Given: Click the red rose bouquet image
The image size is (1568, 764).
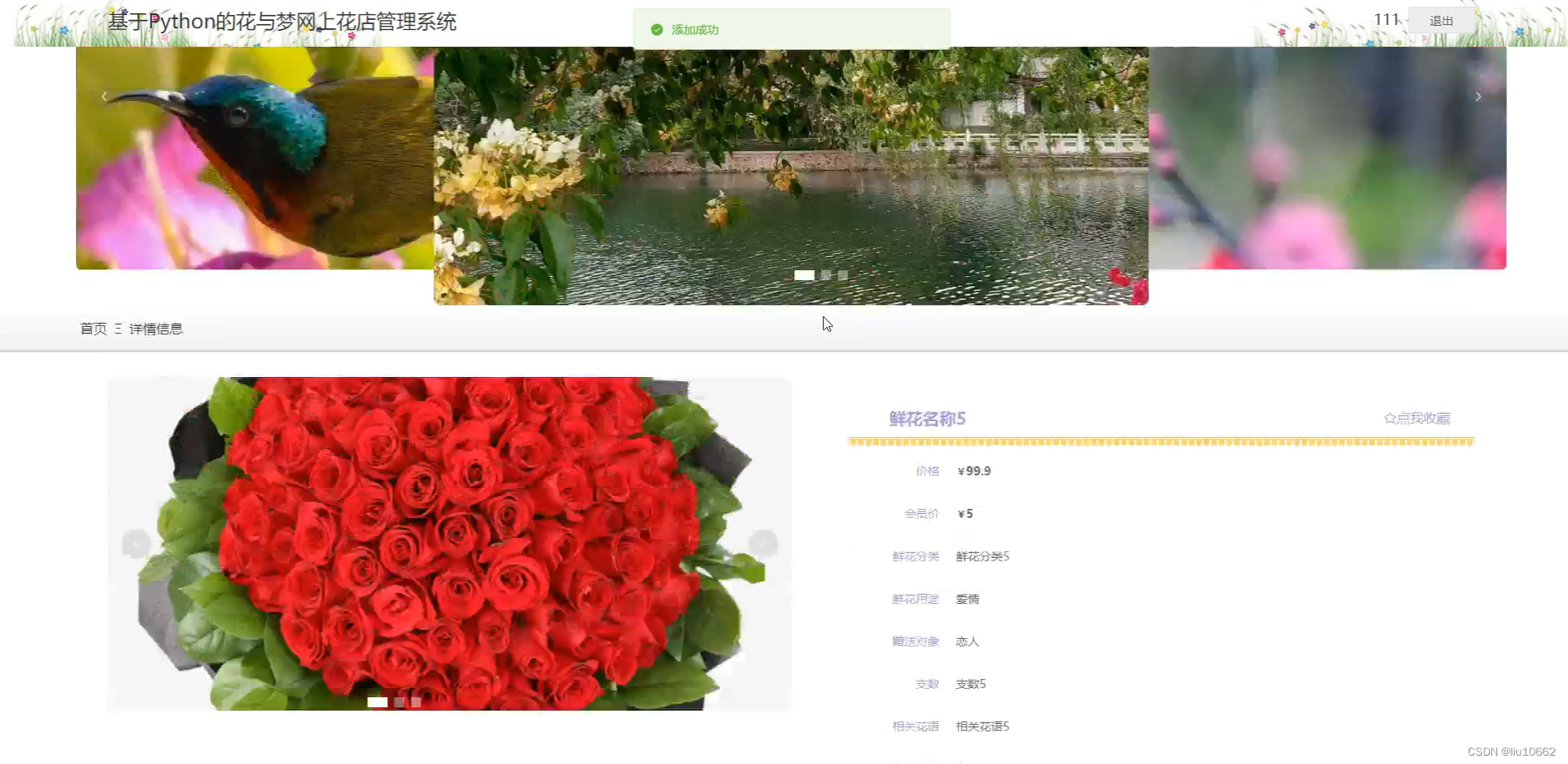Looking at the screenshot, I should pyautogui.click(x=449, y=542).
